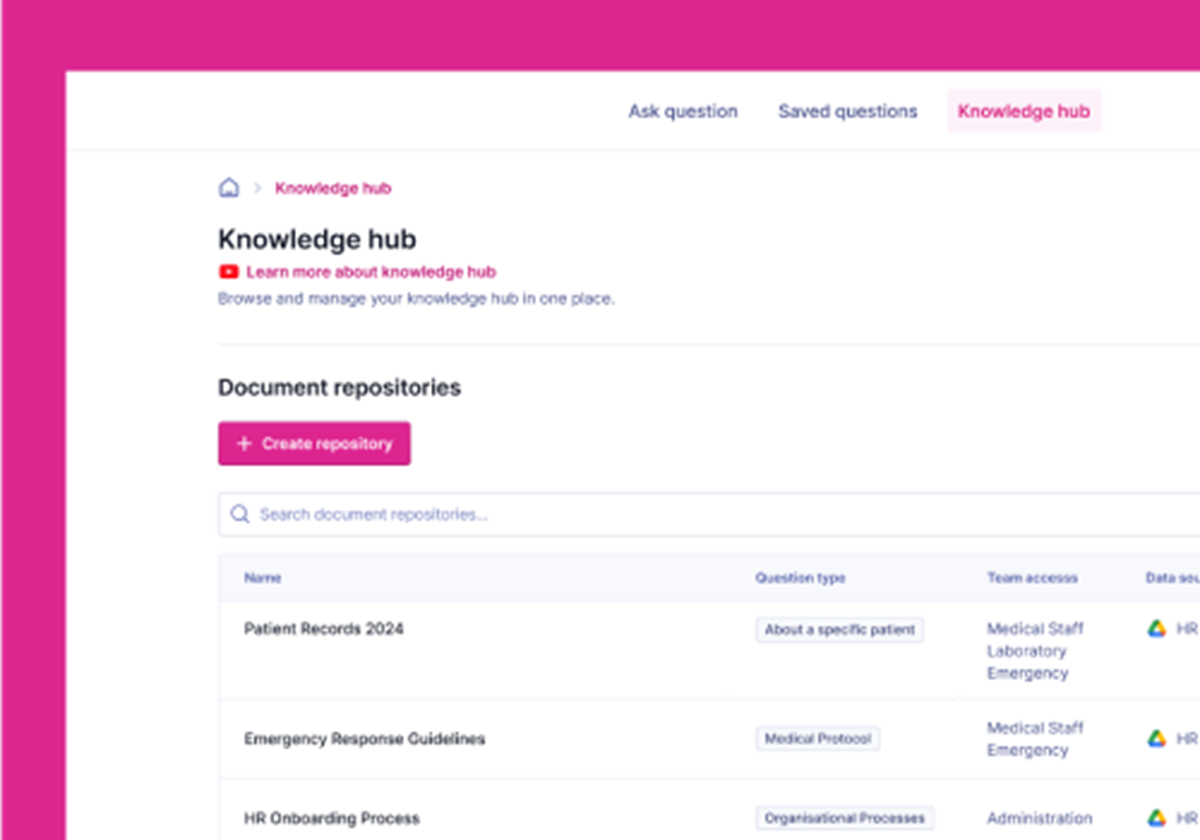Screen dimensions: 1200x840
Task: Open the Patient Records 2024 repository
Action: click(x=324, y=629)
